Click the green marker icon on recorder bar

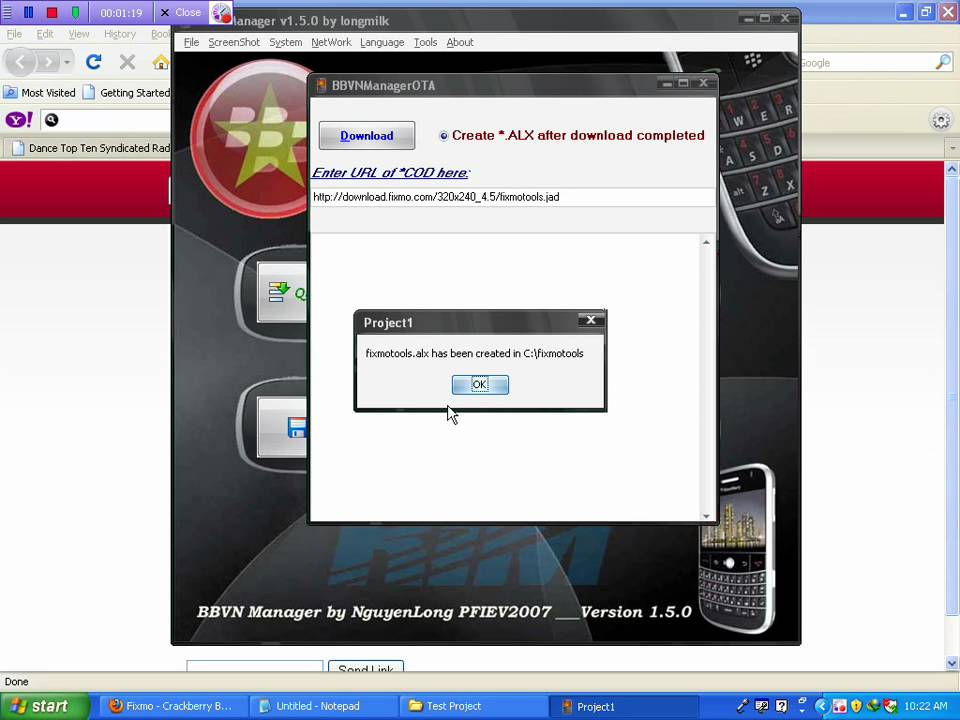pyautogui.click(x=75, y=12)
